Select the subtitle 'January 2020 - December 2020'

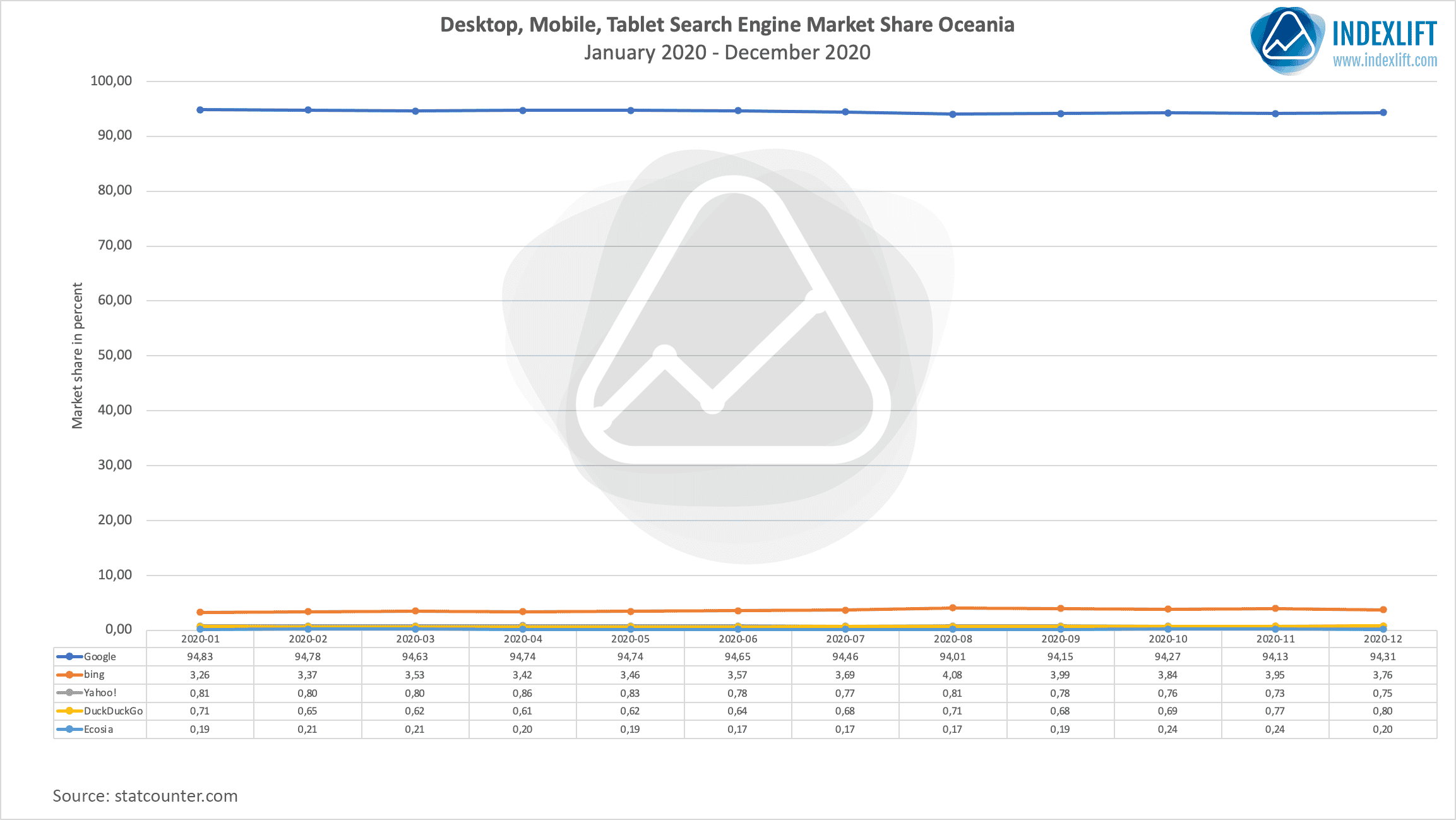point(727,52)
